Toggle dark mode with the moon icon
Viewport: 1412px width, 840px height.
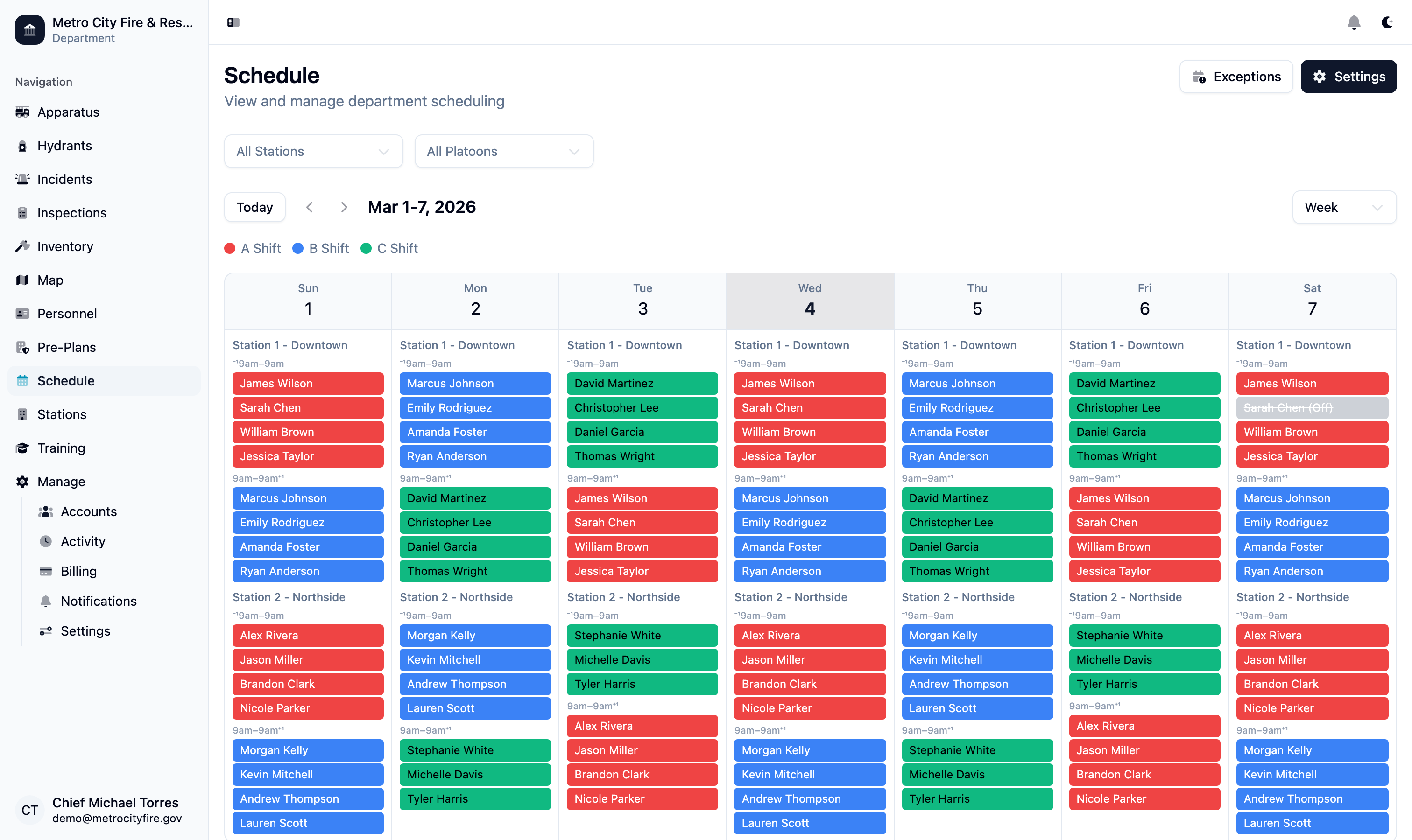[x=1387, y=22]
